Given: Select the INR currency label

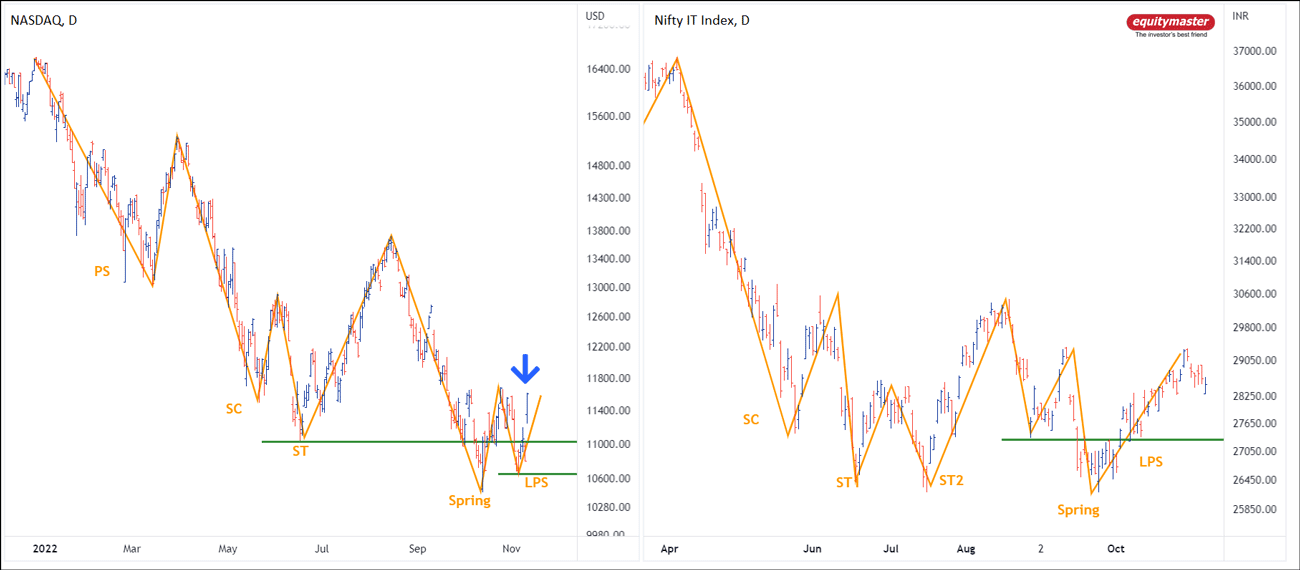Looking at the screenshot, I should click(x=1241, y=16).
